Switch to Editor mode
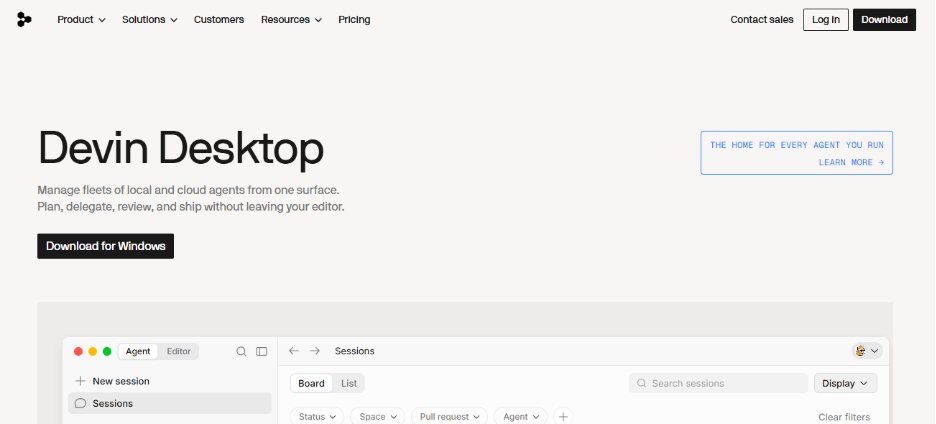This screenshot has height=424, width=936. 178,351
